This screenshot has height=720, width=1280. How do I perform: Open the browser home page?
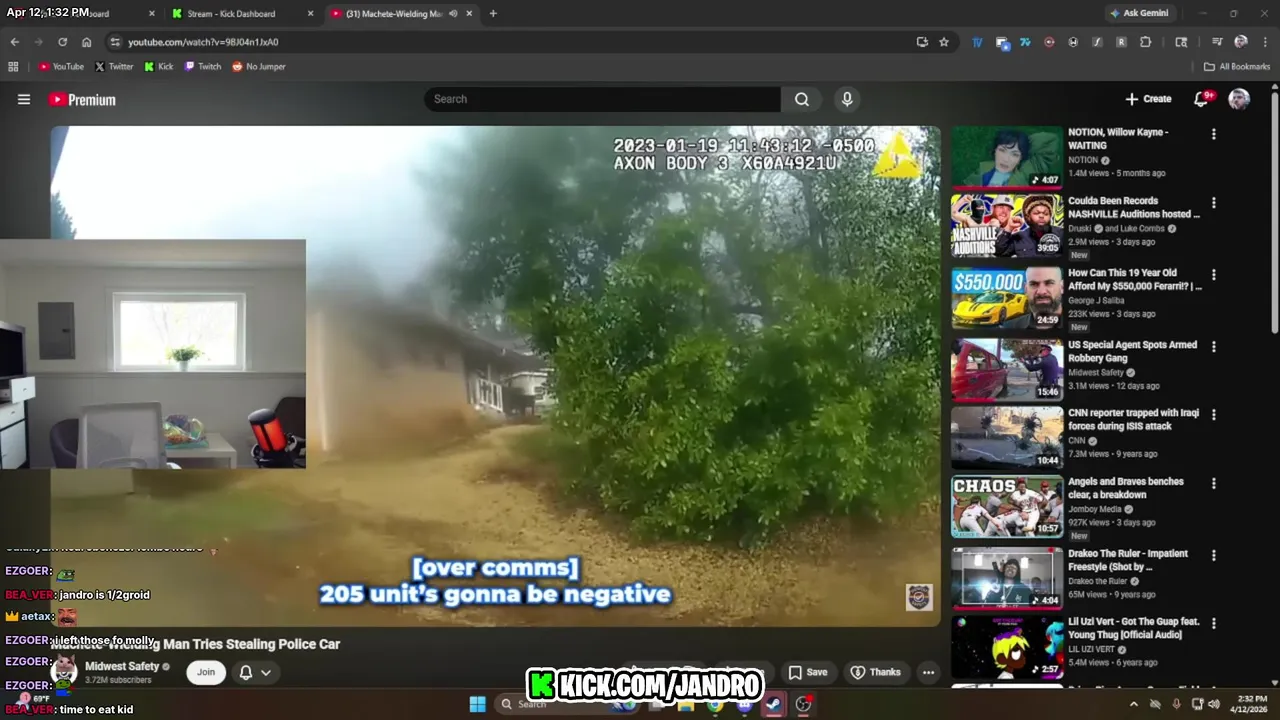coord(87,42)
